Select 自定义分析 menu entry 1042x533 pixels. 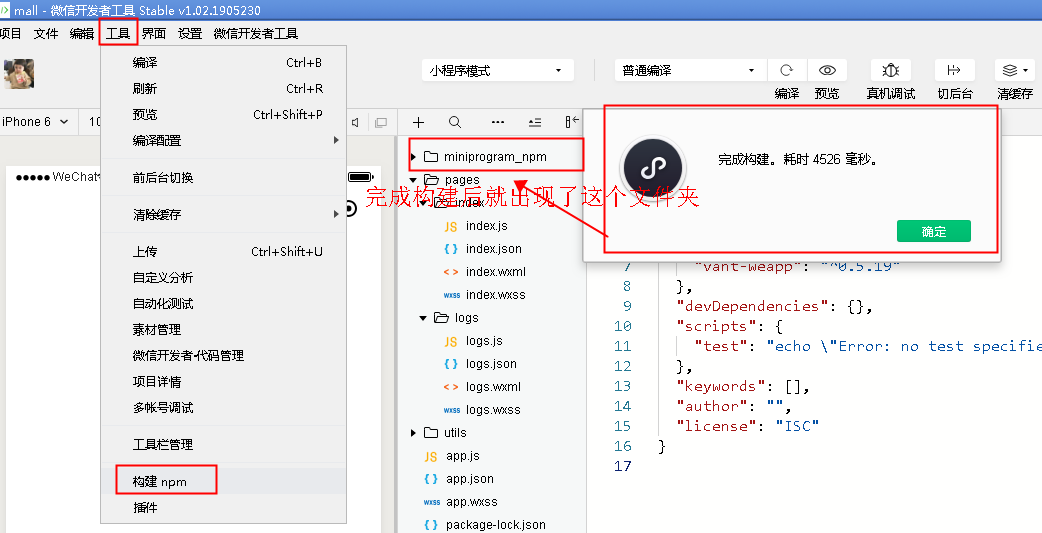coord(224,277)
